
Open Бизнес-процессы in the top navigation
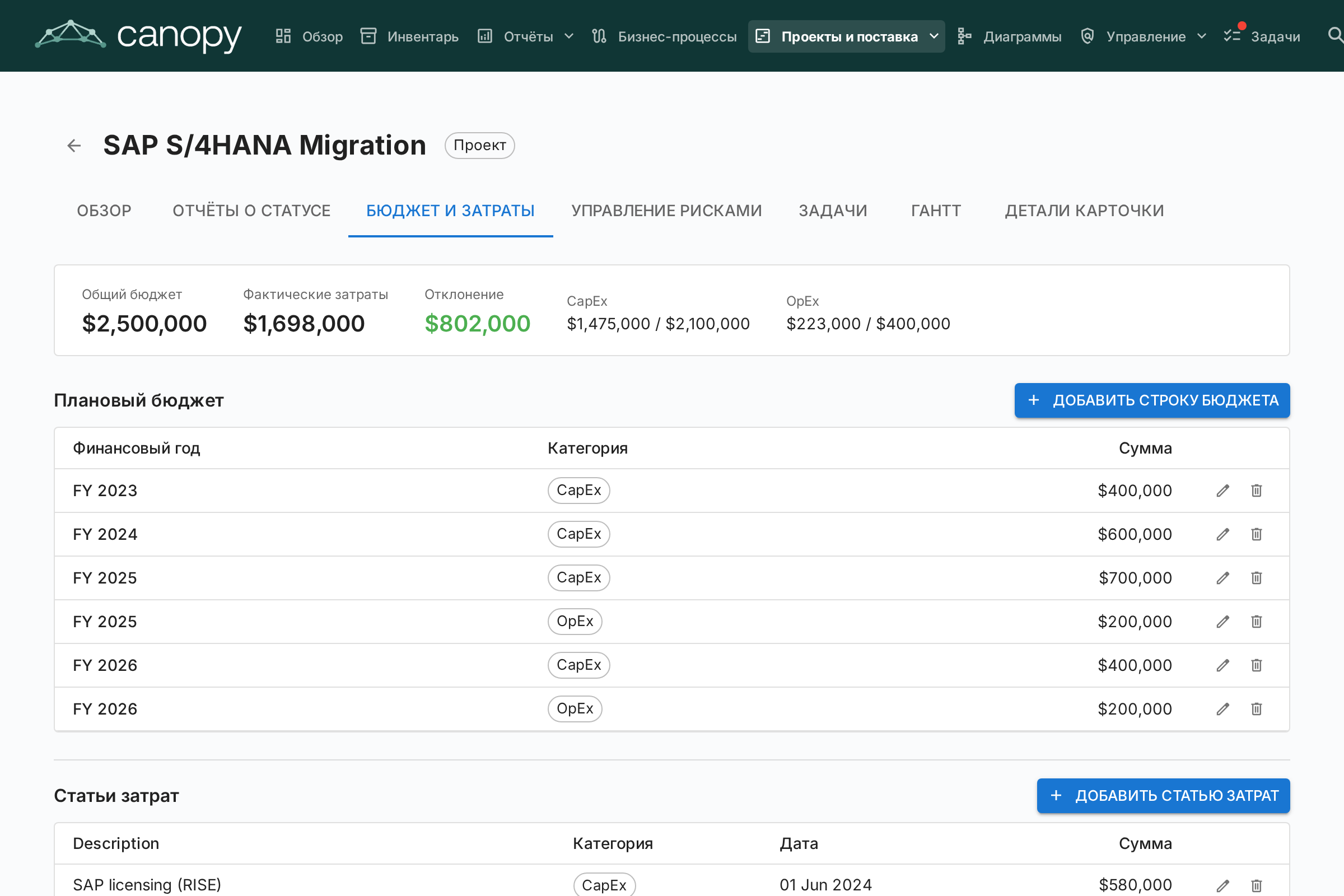click(665, 36)
